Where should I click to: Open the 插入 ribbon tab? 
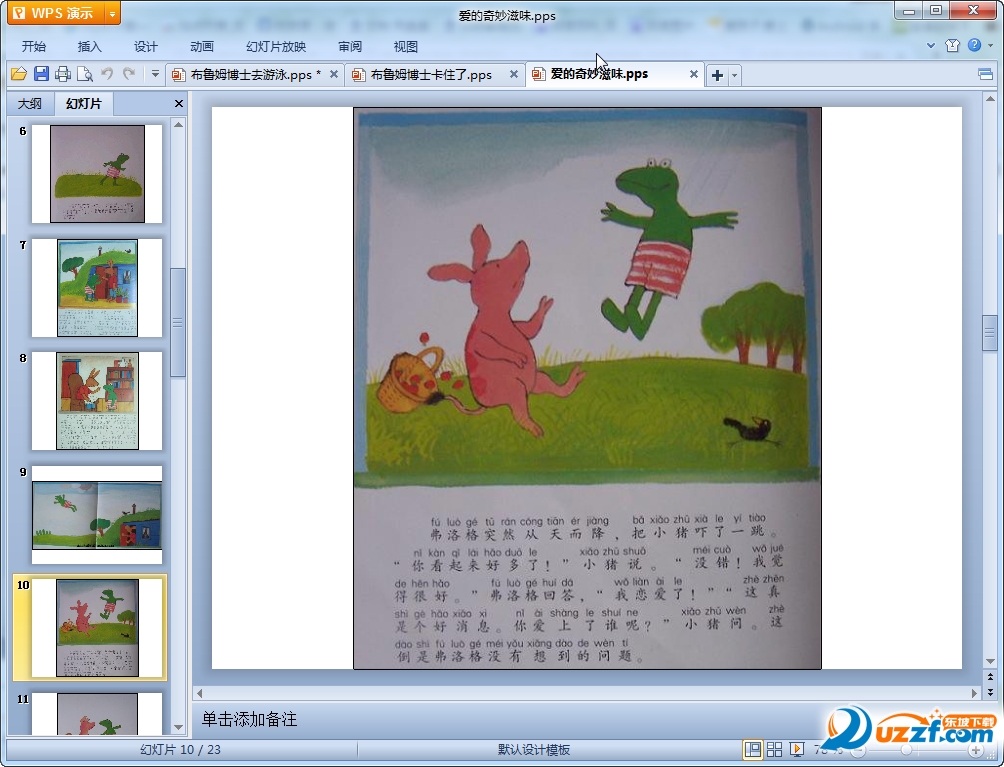pos(90,47)
